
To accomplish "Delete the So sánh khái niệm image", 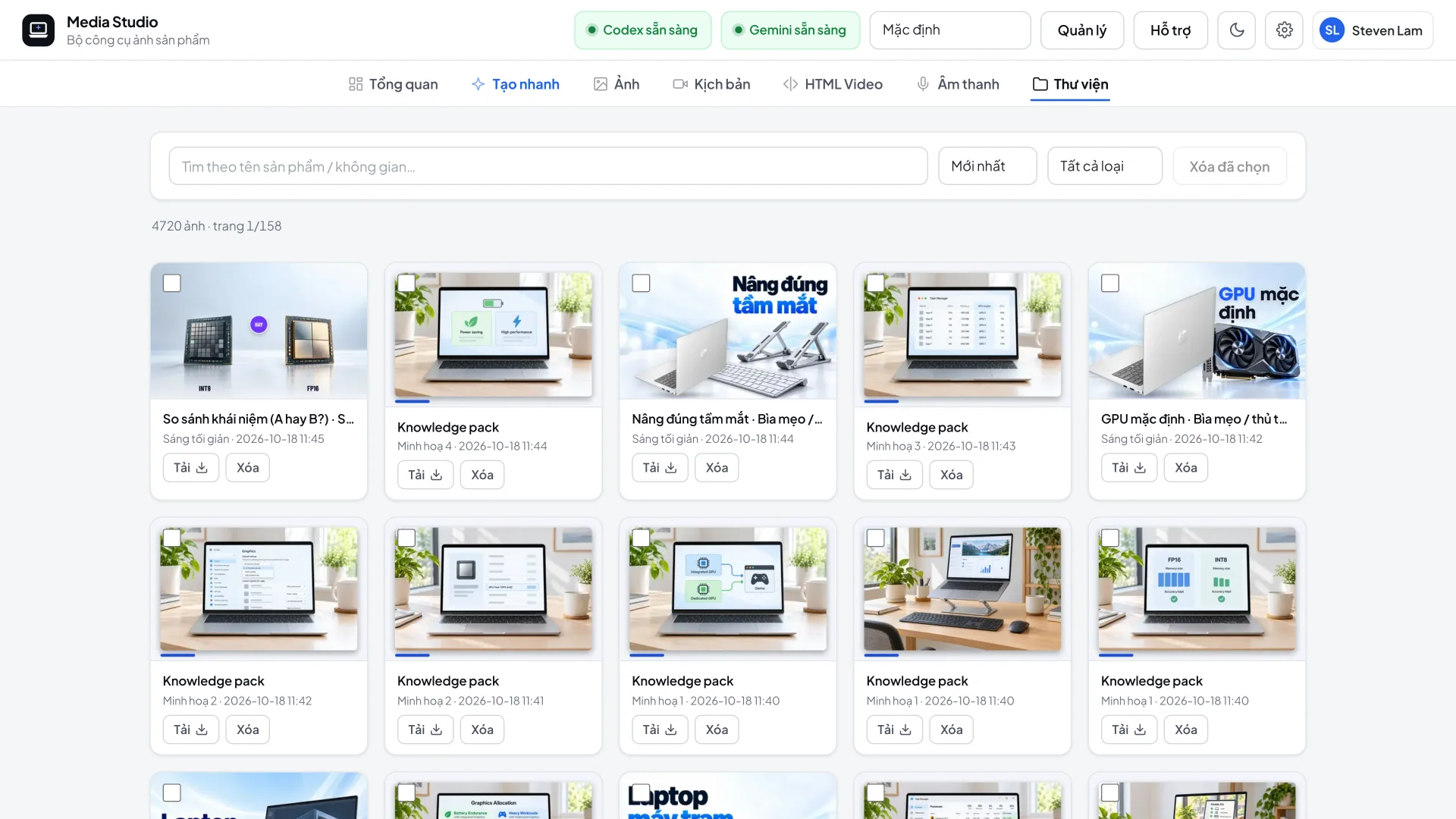I will click(x=248, y=468).
